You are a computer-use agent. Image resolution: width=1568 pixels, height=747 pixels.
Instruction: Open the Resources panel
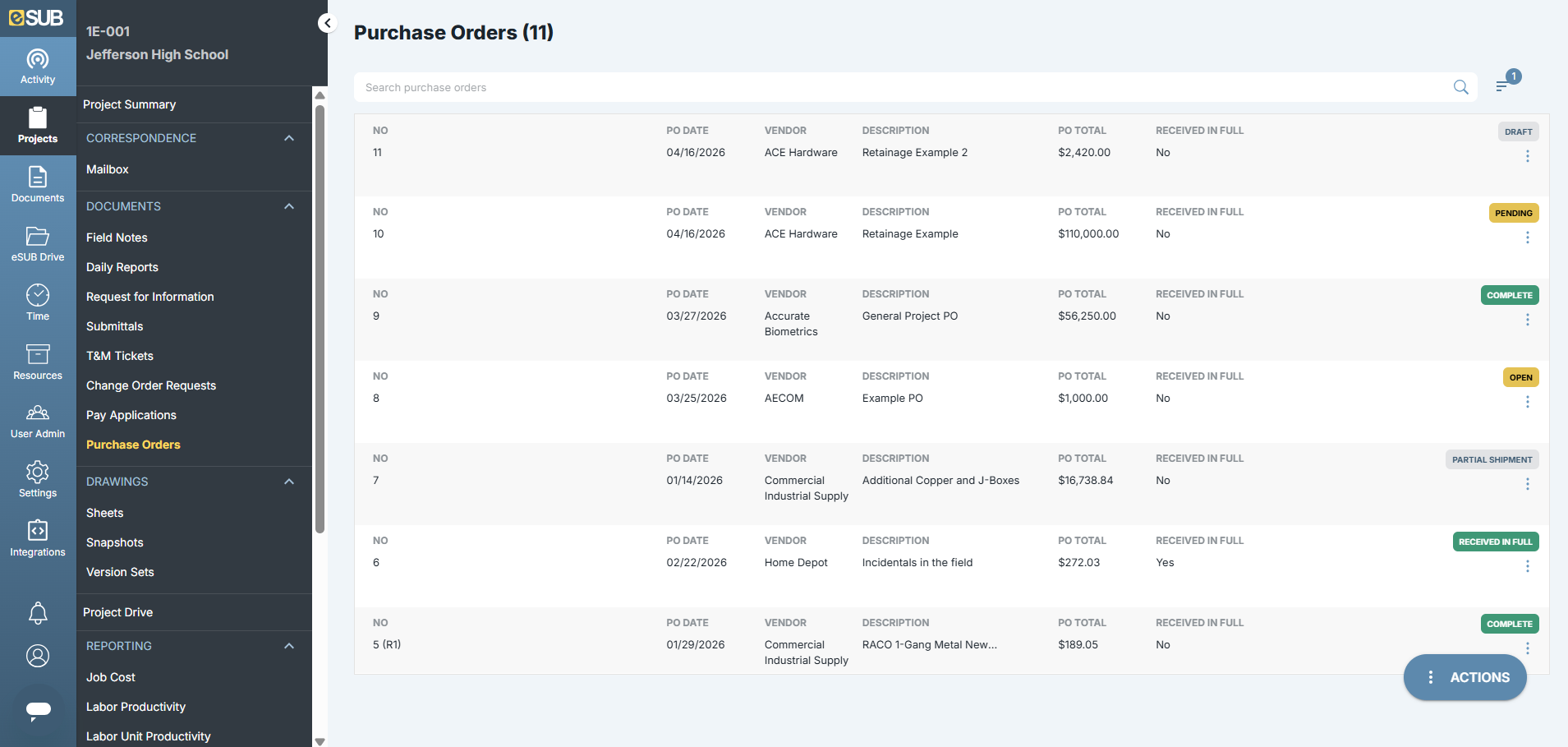(38, 362)
